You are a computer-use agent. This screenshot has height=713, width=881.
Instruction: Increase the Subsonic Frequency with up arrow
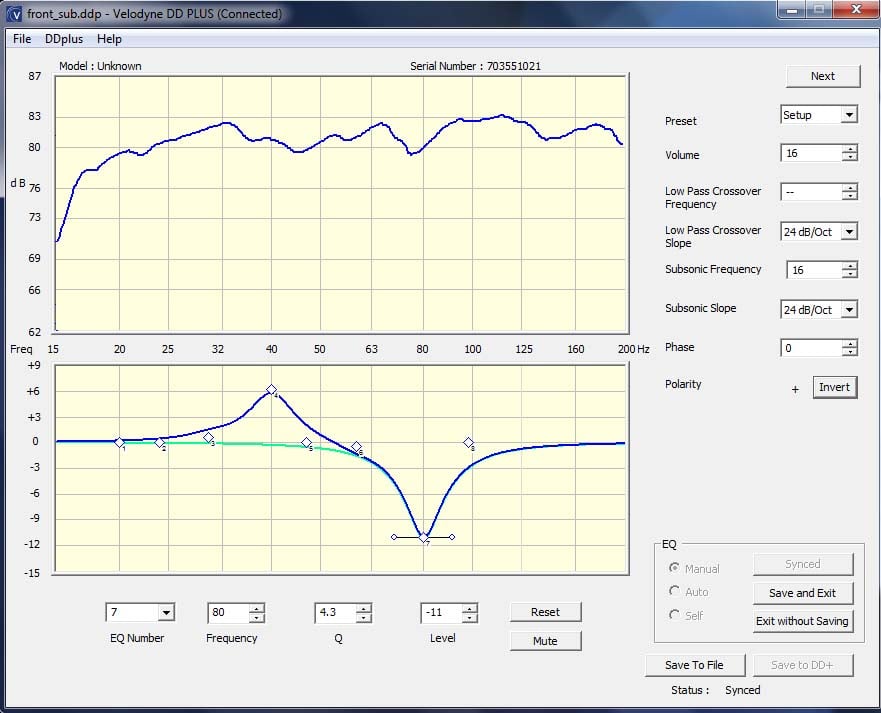pyautogui.click(x=849, y=266)
